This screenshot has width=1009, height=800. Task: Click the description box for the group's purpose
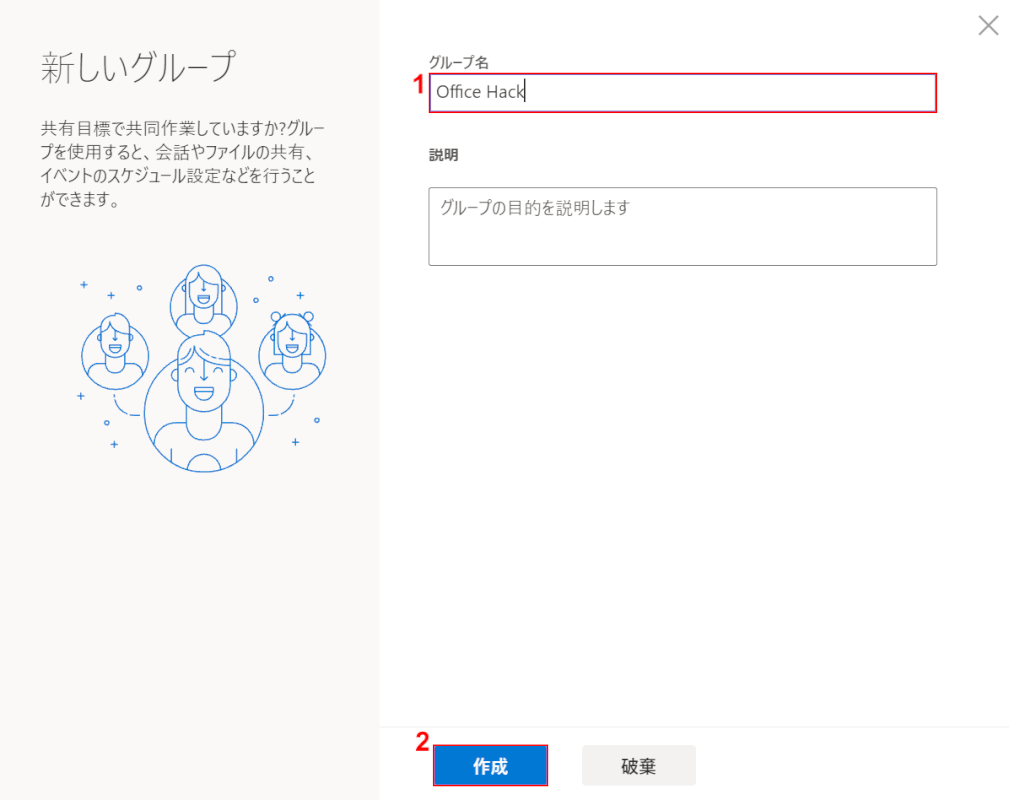pos(683,227)
